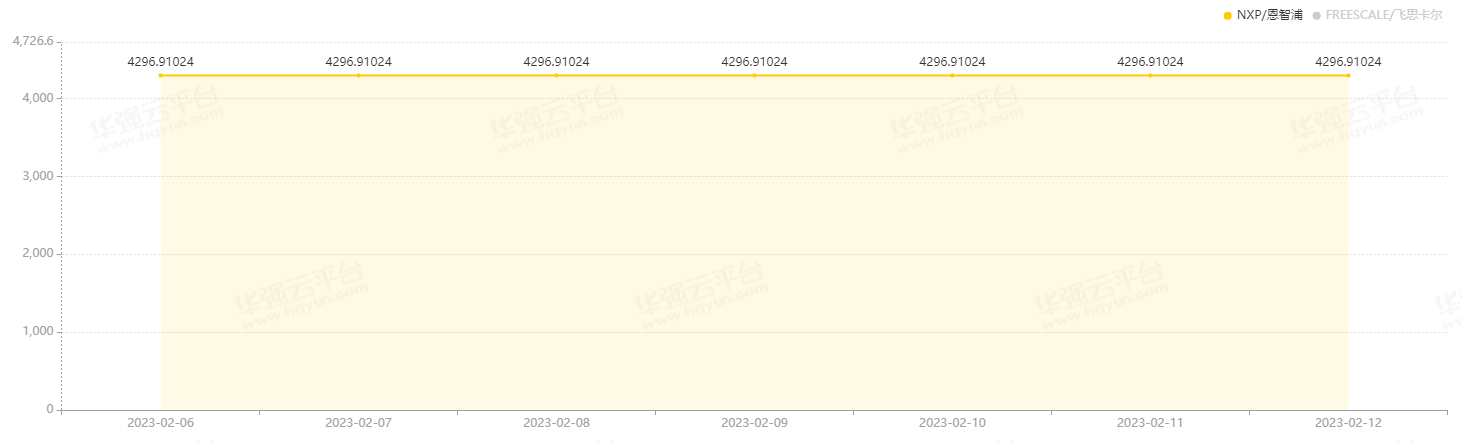
Task: Click the 0 y-axis label
Action: click(50, 410)
